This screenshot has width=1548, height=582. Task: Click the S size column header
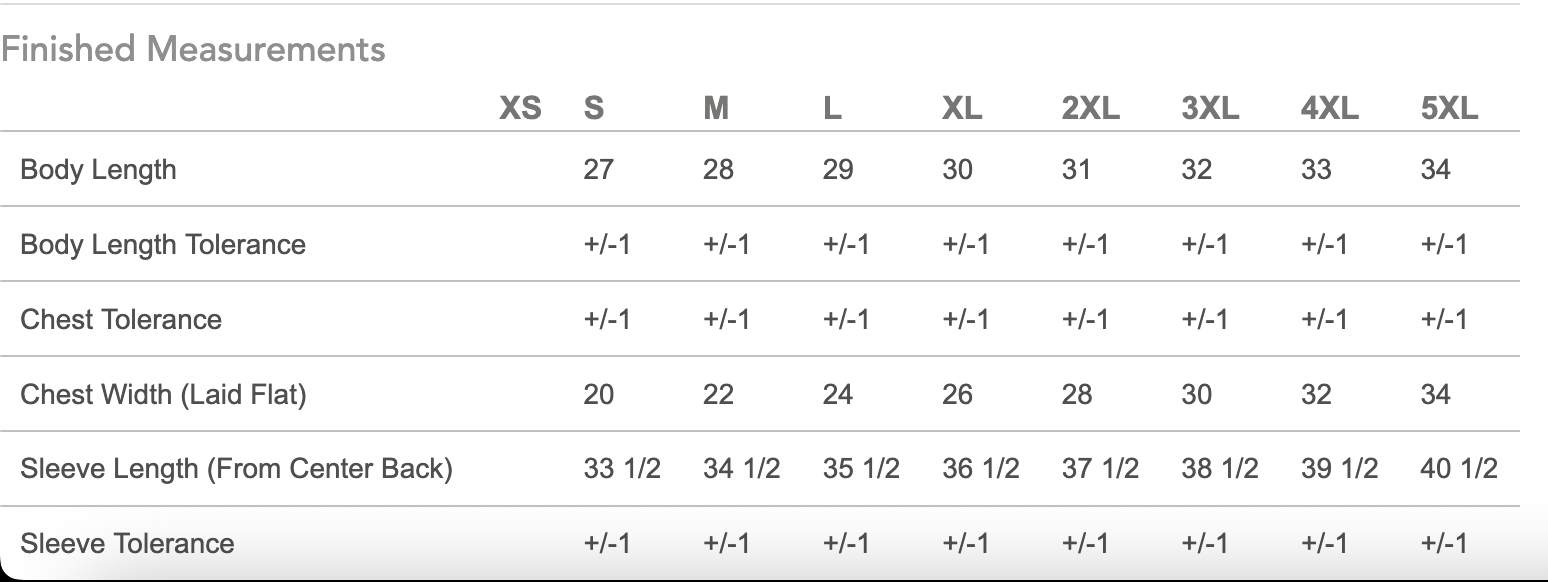pos(594,108)
